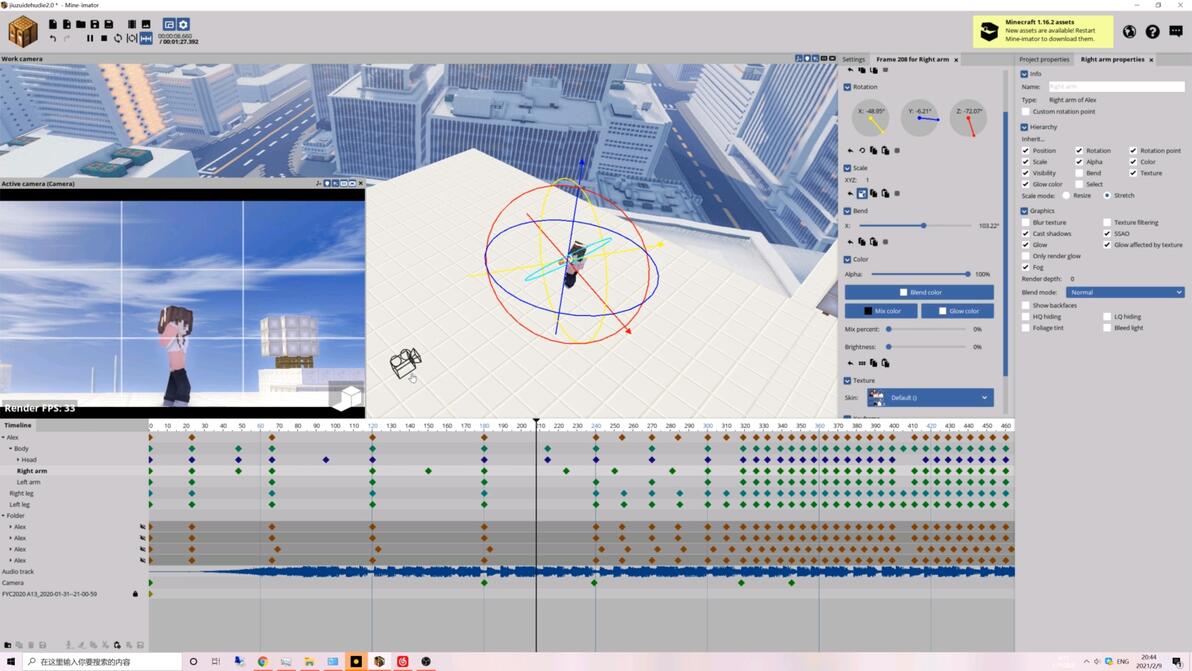Enable the Custom rotation point checkbox
The width and height of the screenshot is (1192, 671).
tap(1026, 112)
